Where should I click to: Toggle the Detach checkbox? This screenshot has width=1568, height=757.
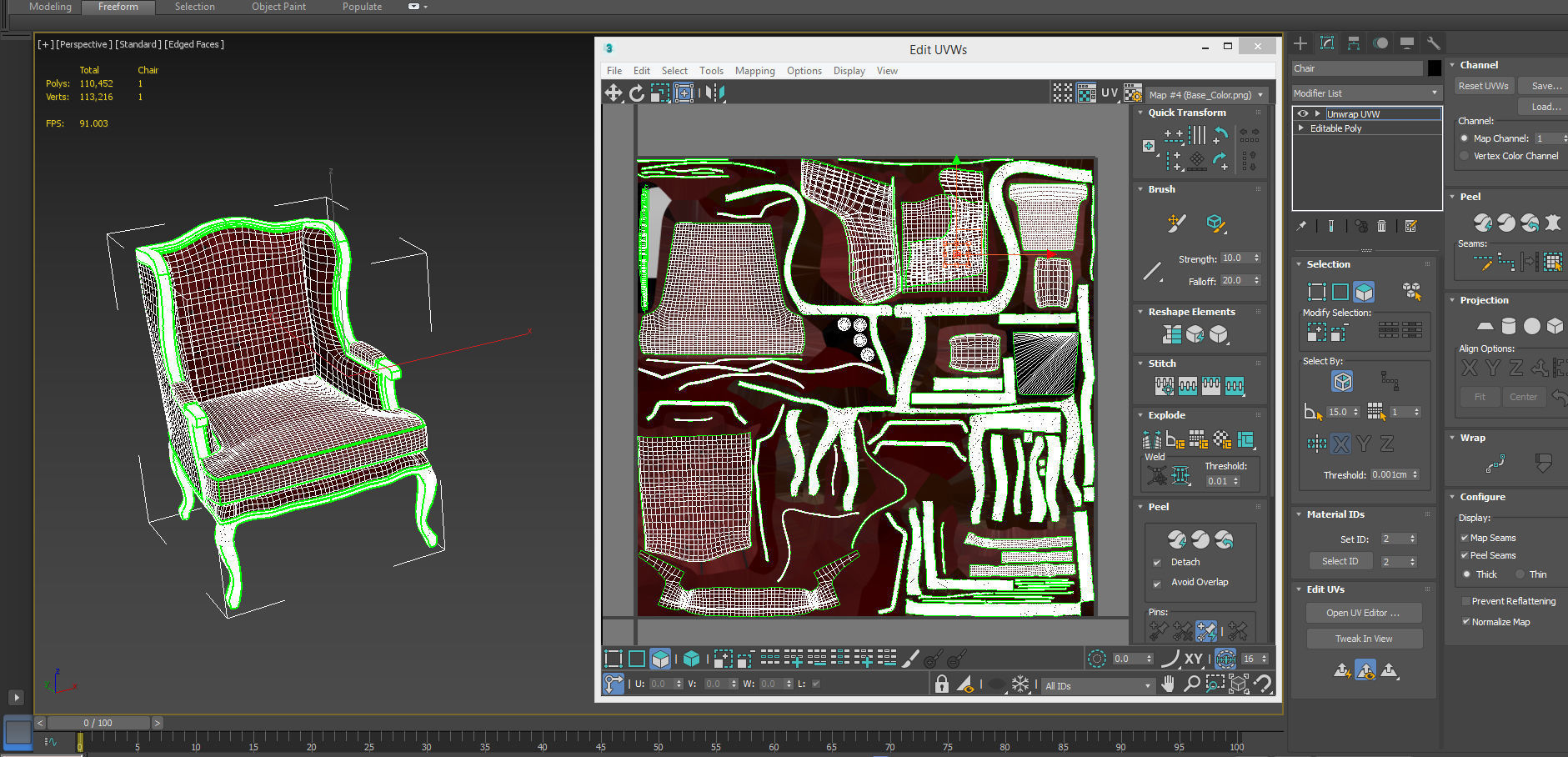[1157, 563]
